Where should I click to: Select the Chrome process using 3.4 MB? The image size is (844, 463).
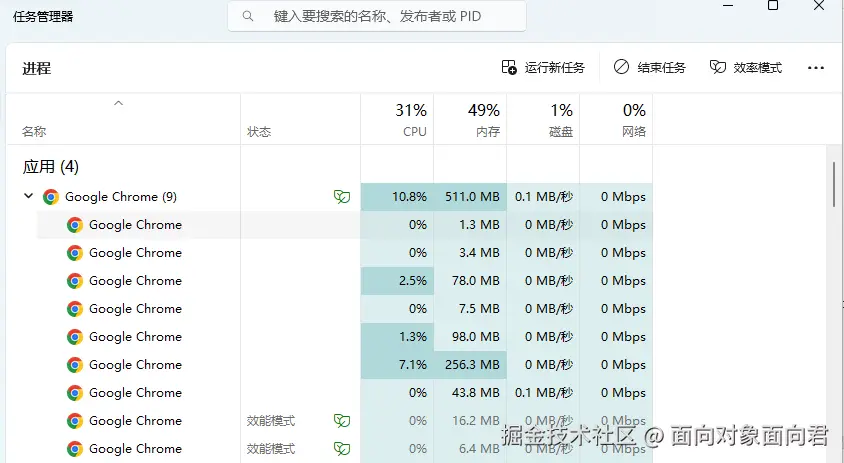[344, 252]
